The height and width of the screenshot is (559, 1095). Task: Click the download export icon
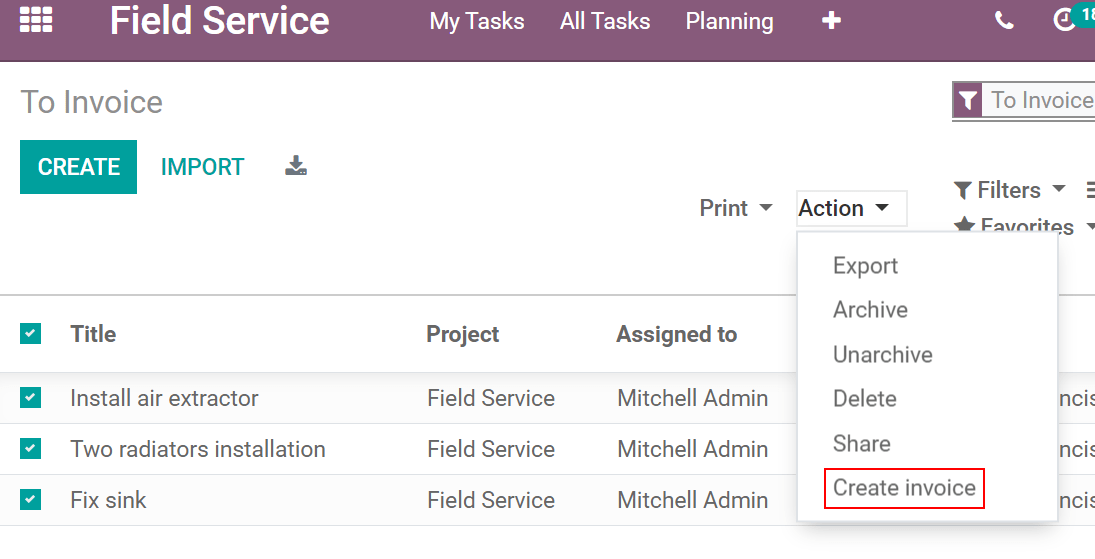(295, 166)
